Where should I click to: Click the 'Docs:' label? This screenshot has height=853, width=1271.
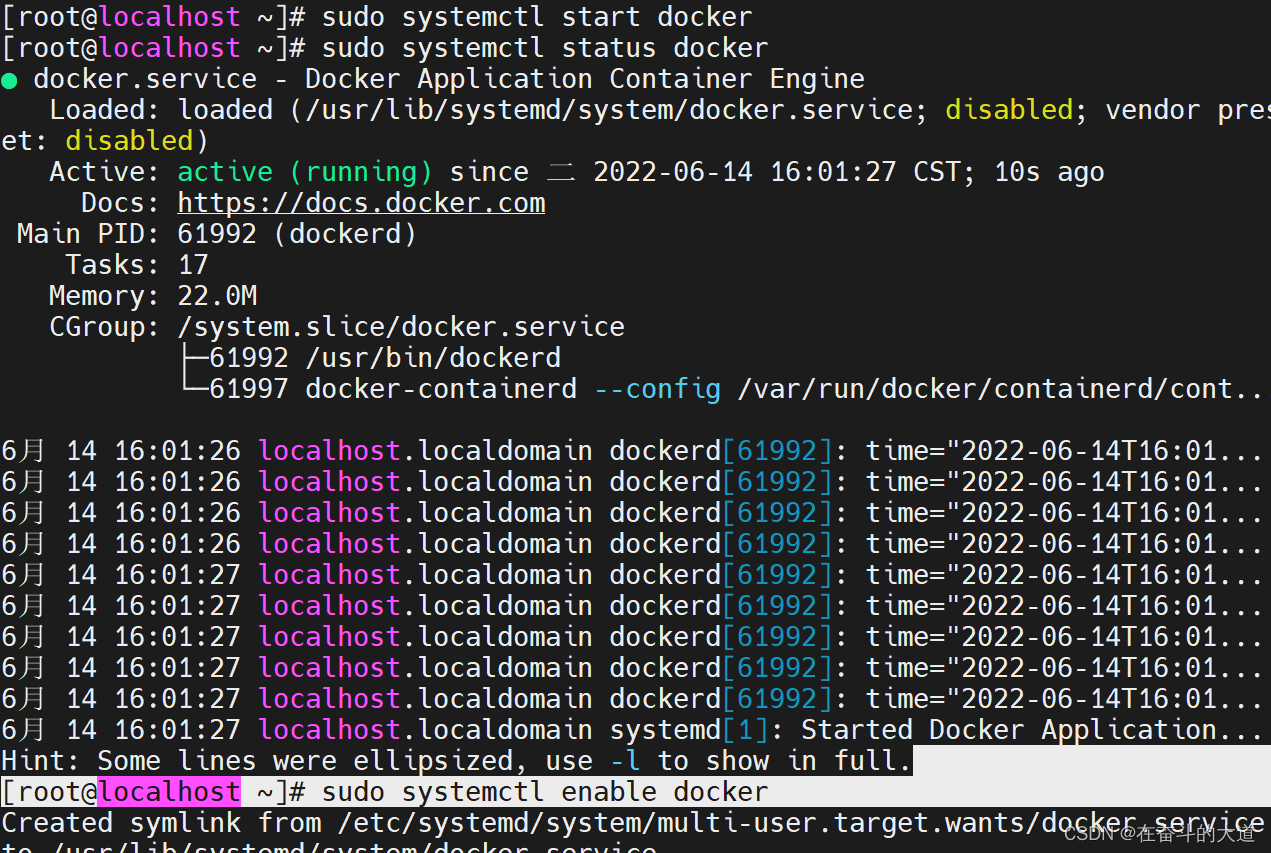coord(121,203)
